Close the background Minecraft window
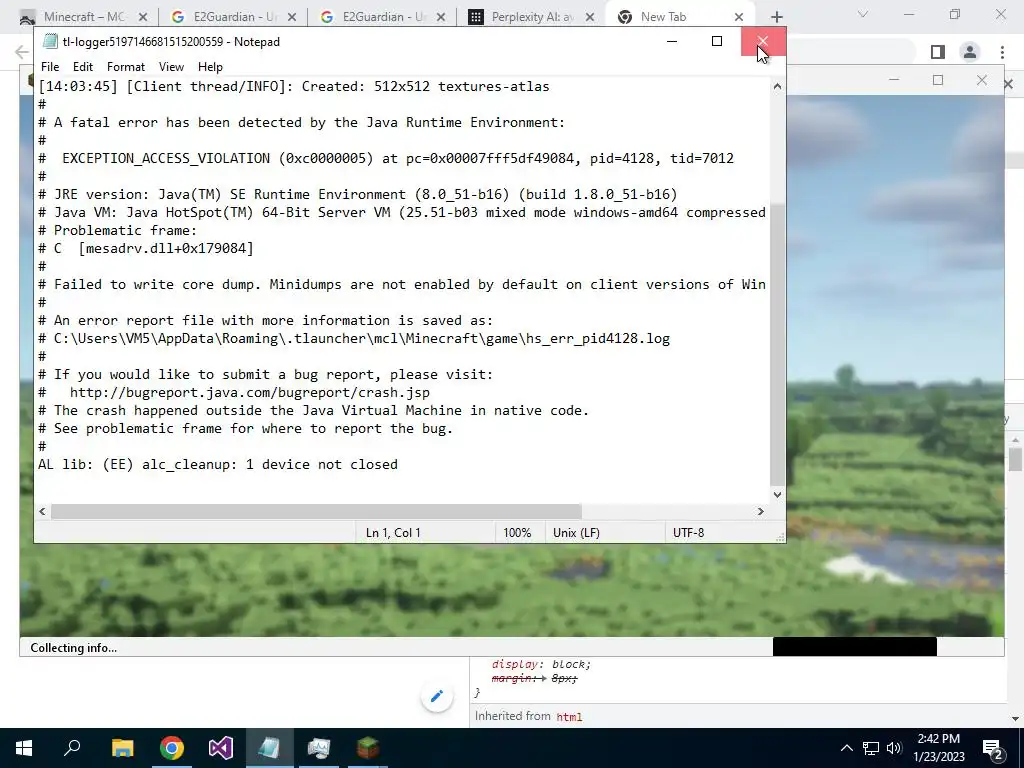 pyautogui.click(x=982, y=80)
